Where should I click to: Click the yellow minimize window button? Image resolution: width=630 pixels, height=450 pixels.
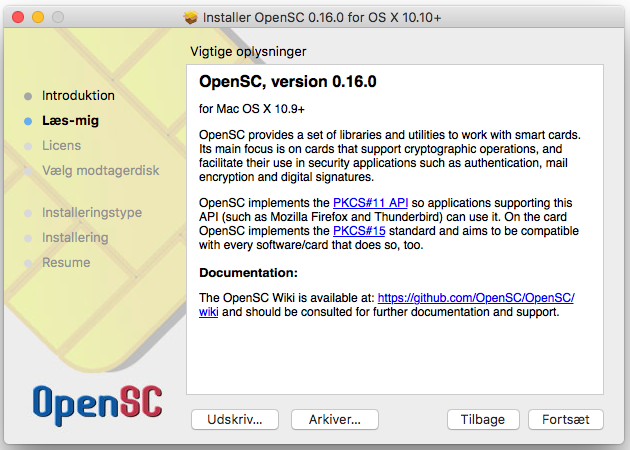pyautogui.click(x=38, y=17)
